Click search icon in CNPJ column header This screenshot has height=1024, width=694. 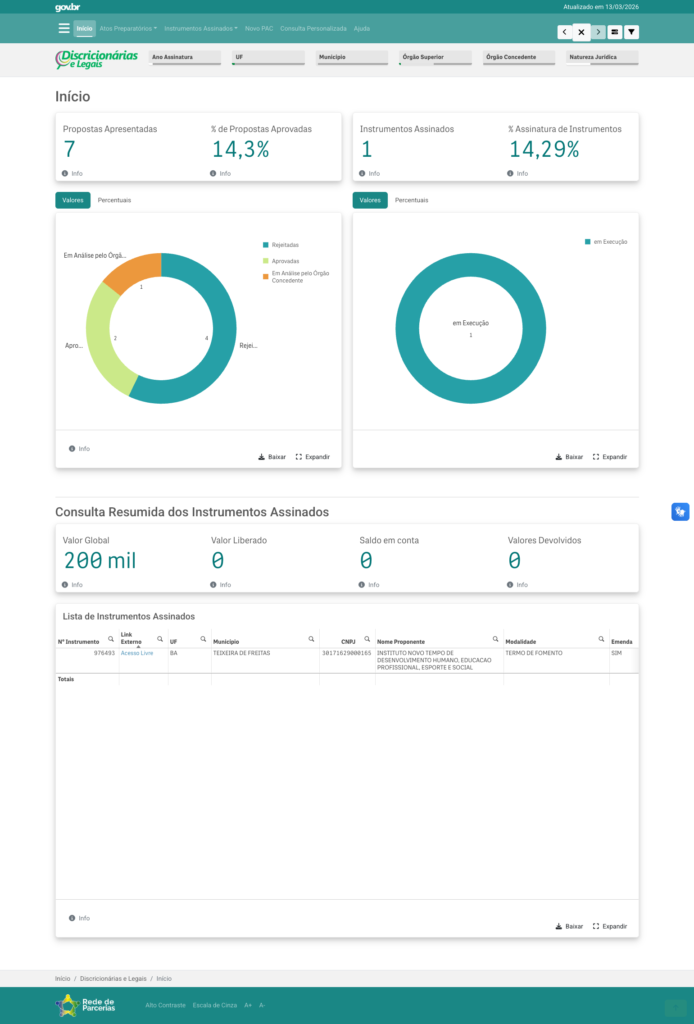367,638
